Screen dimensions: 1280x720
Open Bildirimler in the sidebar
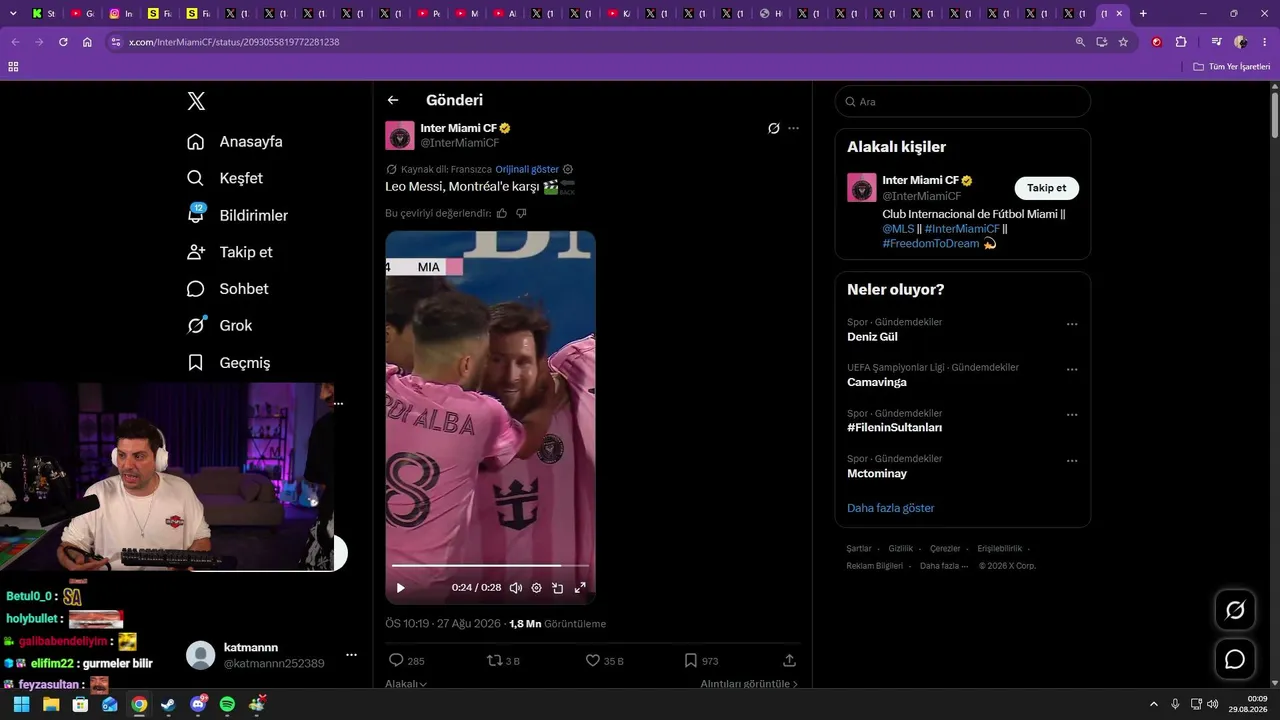(238, 215)
